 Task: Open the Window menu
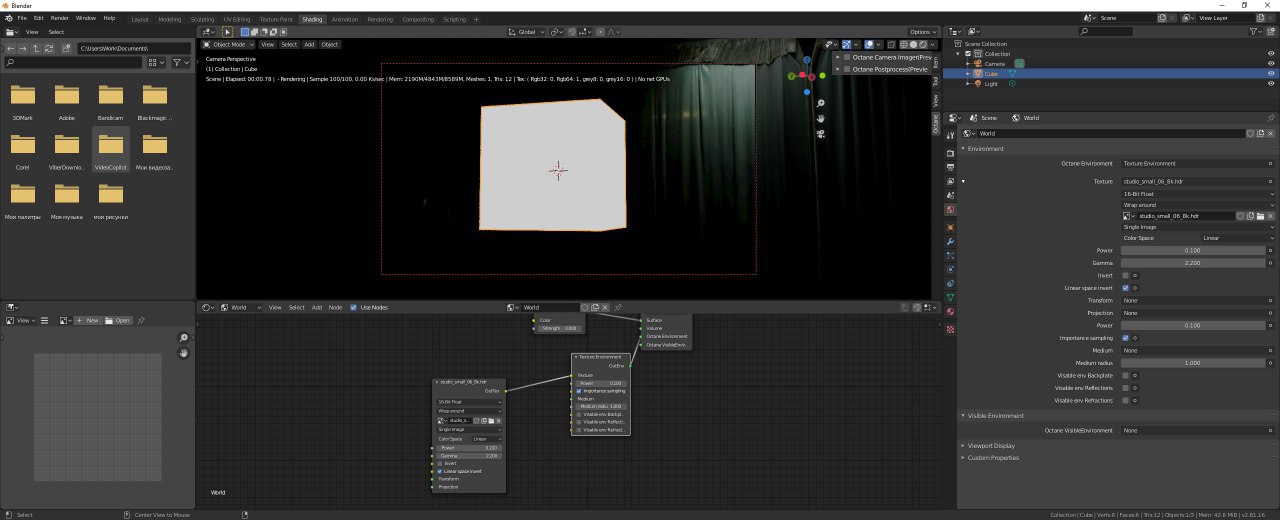tap(86, 18)
